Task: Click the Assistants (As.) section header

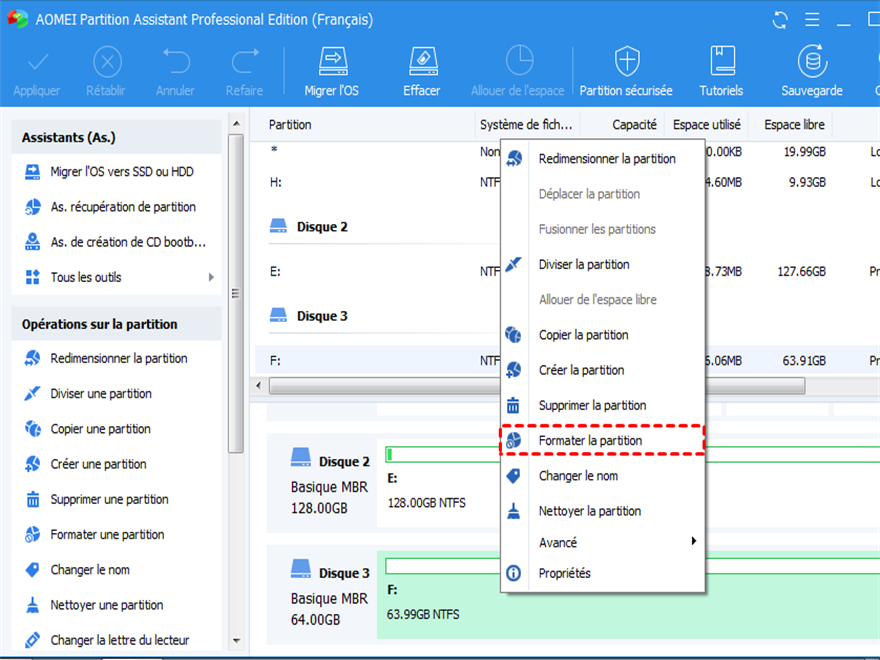Action: pyautogui.click(x=117, y=138)
